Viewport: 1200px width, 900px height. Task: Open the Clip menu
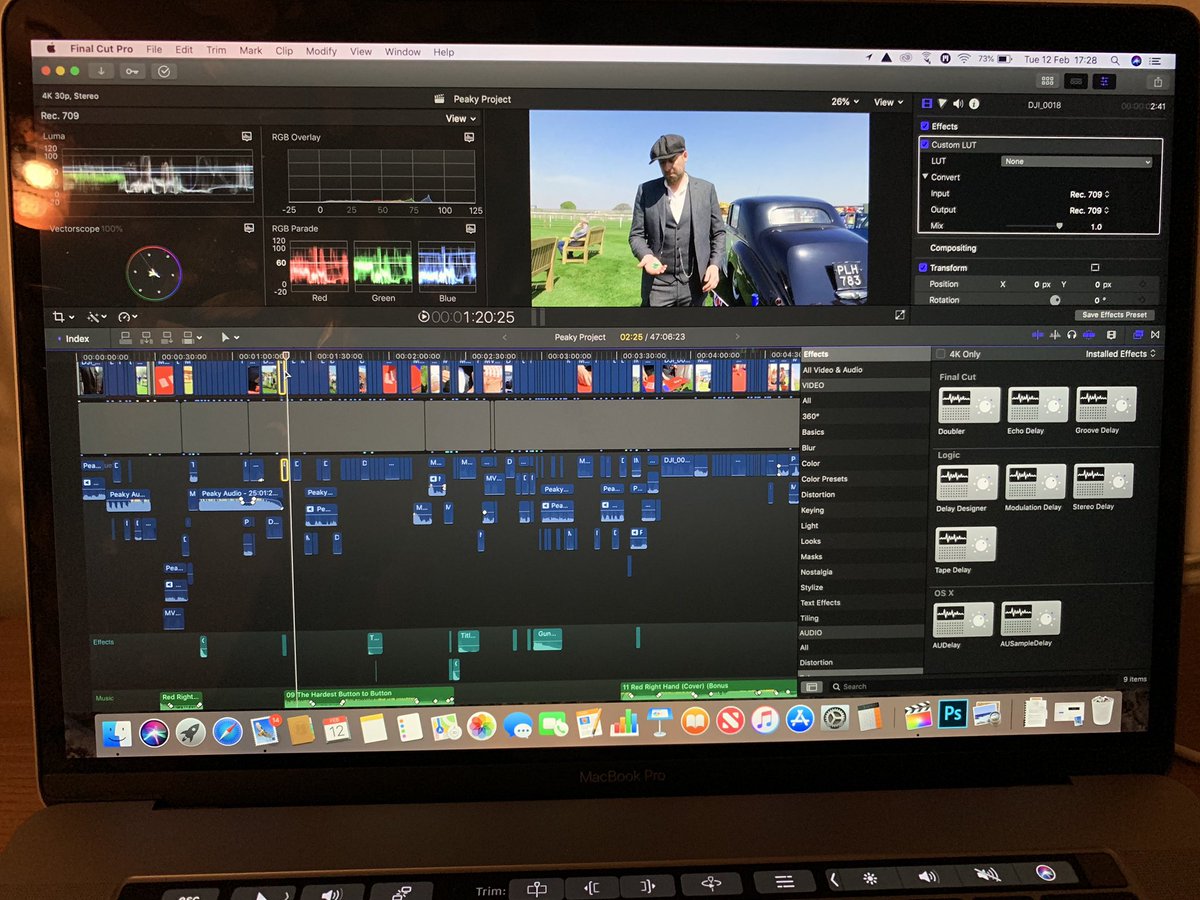point(284,51)
